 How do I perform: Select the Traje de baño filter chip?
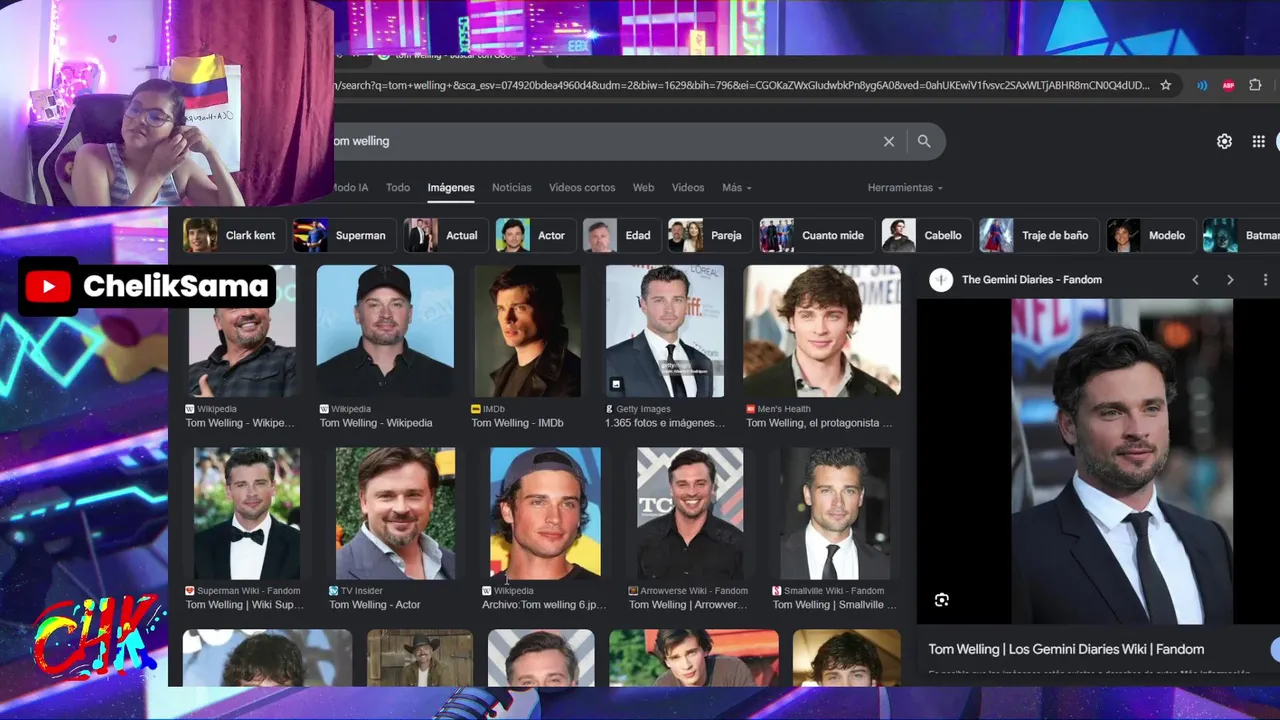click(x=1039, y=236)
